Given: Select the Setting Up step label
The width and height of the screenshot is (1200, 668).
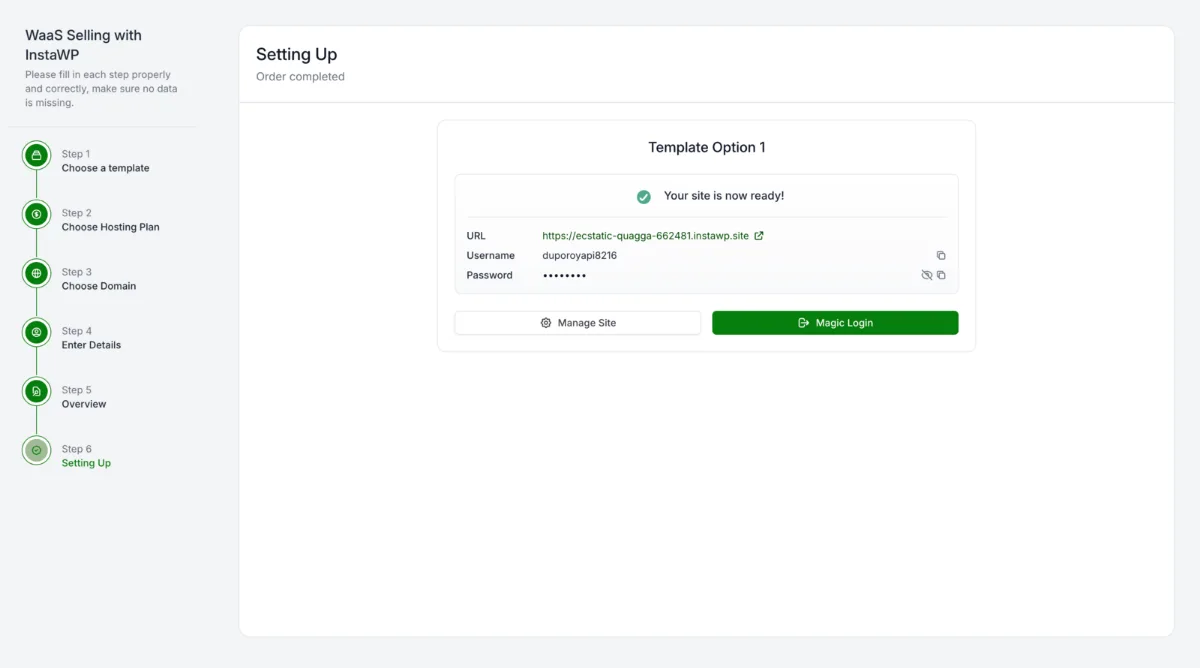Looking at the screenshot, I should [86, 463].
